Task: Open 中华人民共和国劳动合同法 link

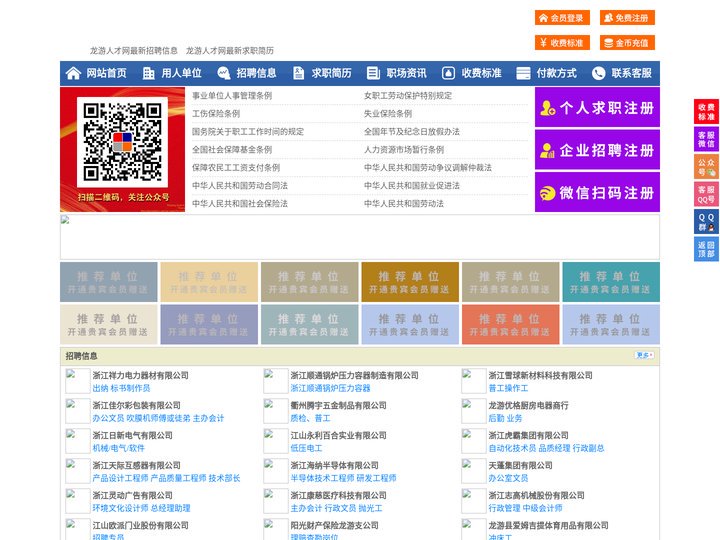Action: pyautogui.click(x=240, y=186)
